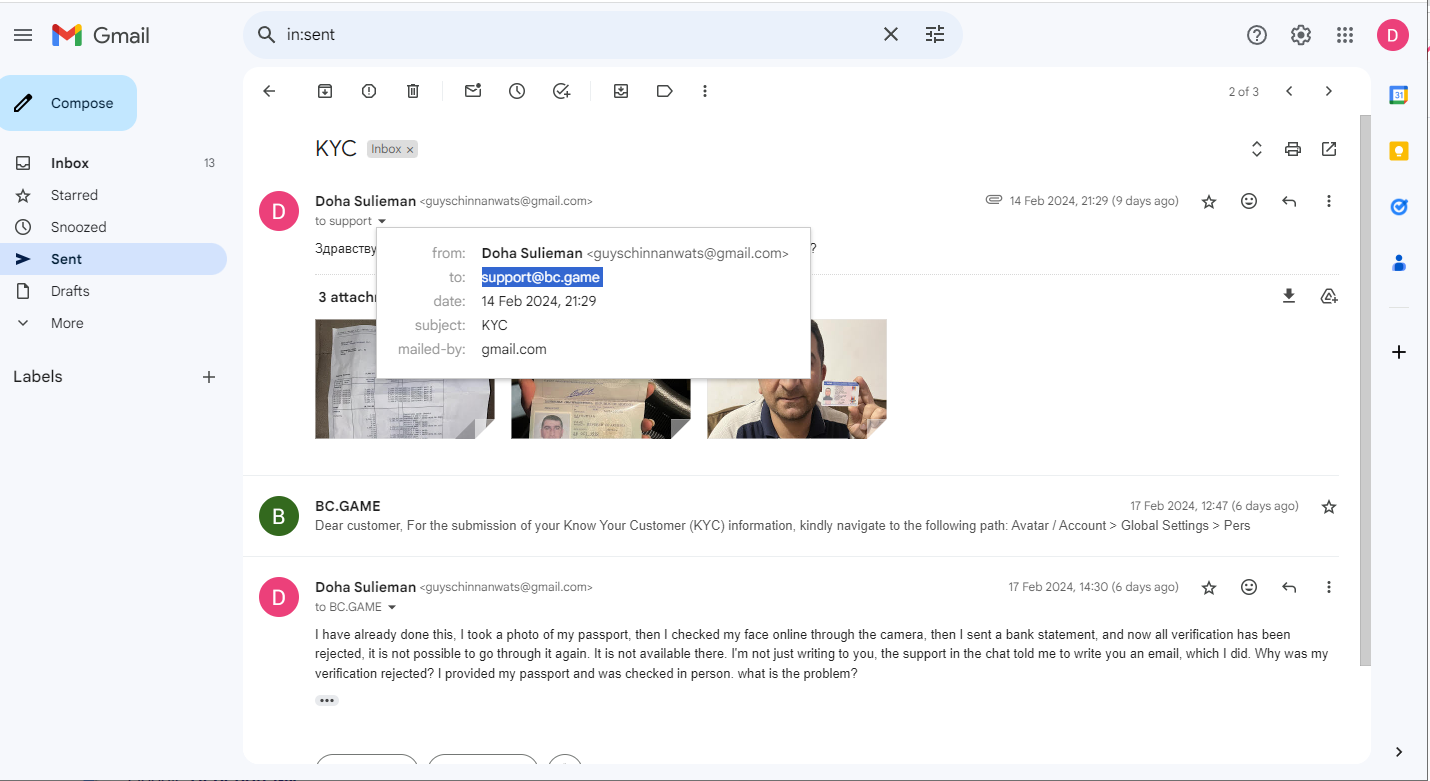Open the Support help icon
This screenshot has width=1430, height=781.
point(1257,35)
